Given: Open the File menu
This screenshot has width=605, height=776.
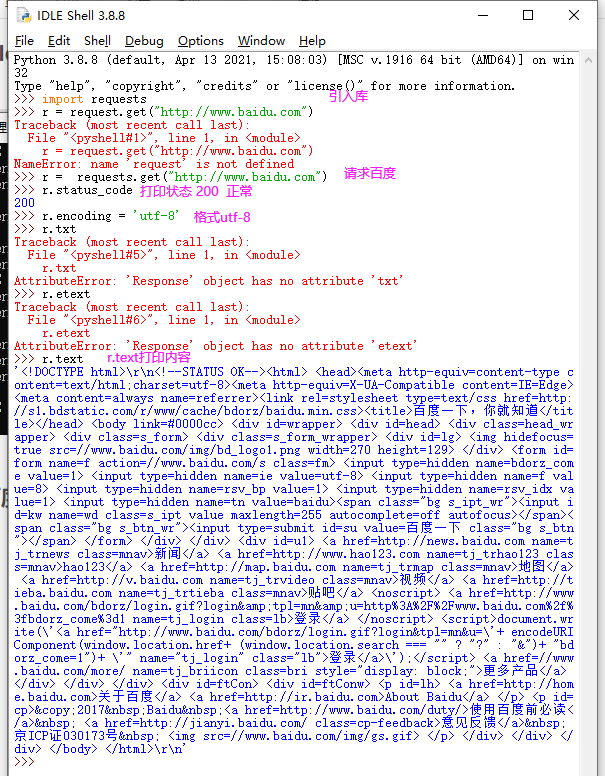Looking at the screenshot, I should click(24, 41).
